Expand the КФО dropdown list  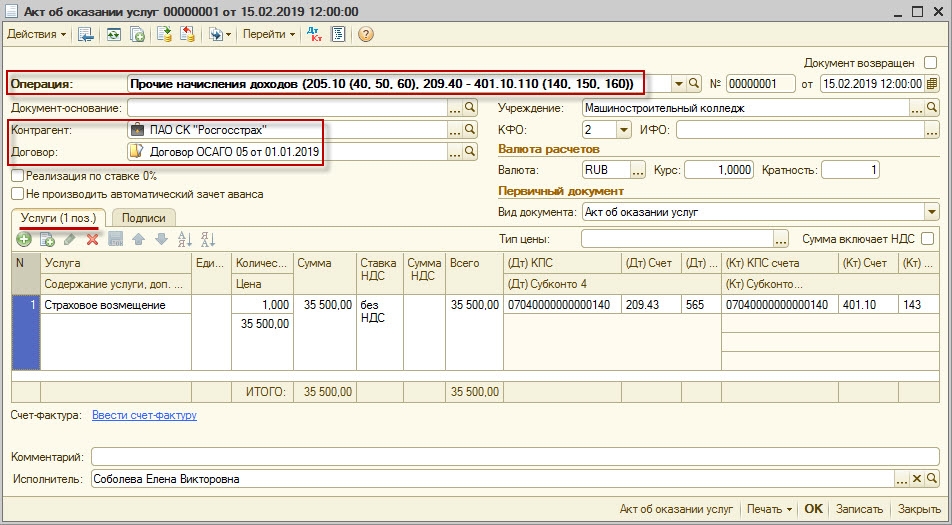[x=624, y=129]
